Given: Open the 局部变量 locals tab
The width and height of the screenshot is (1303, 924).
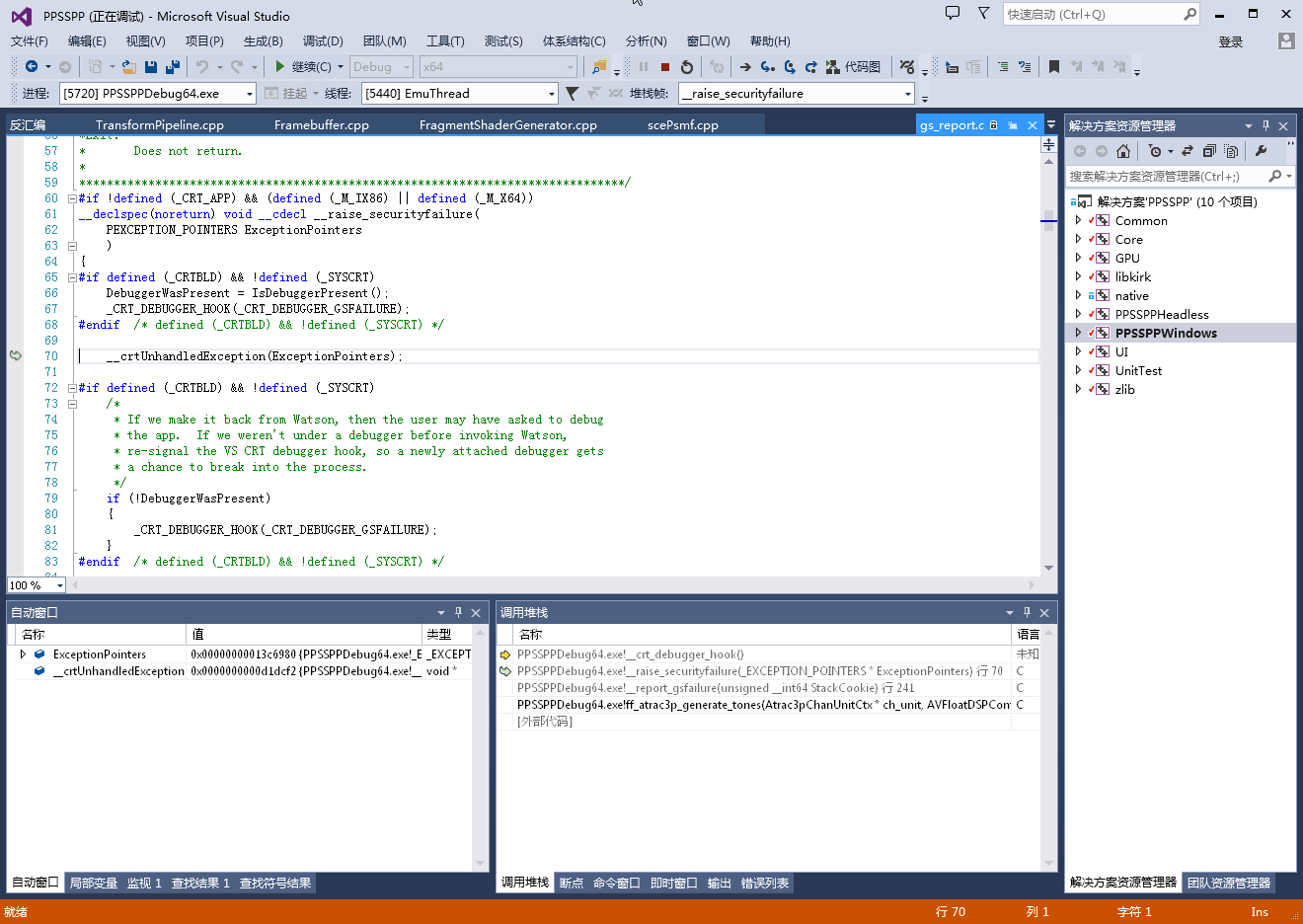Looking at the screenshot, I should 94,883.
